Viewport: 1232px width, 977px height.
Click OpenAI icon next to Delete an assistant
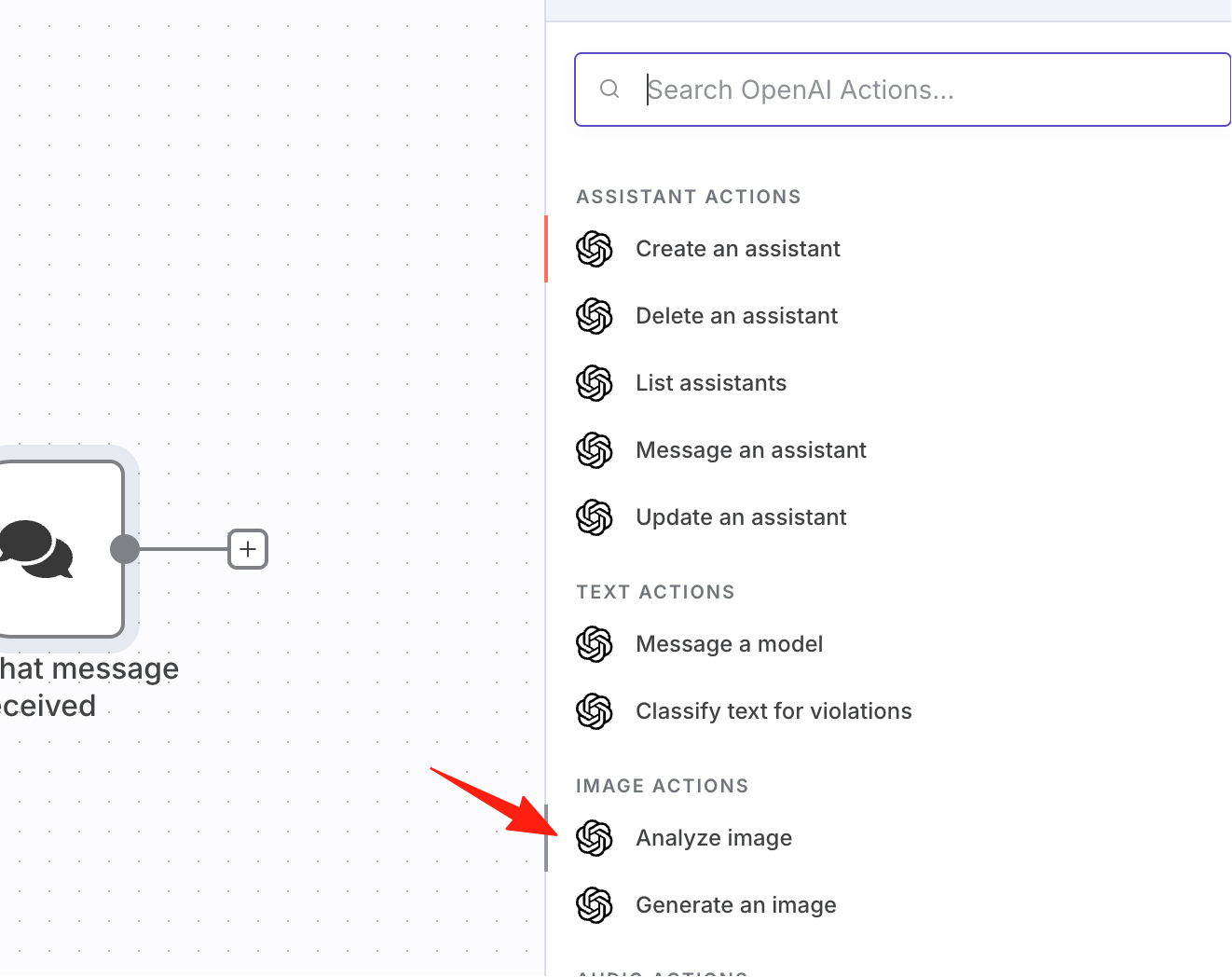click(x=595, y=316)
